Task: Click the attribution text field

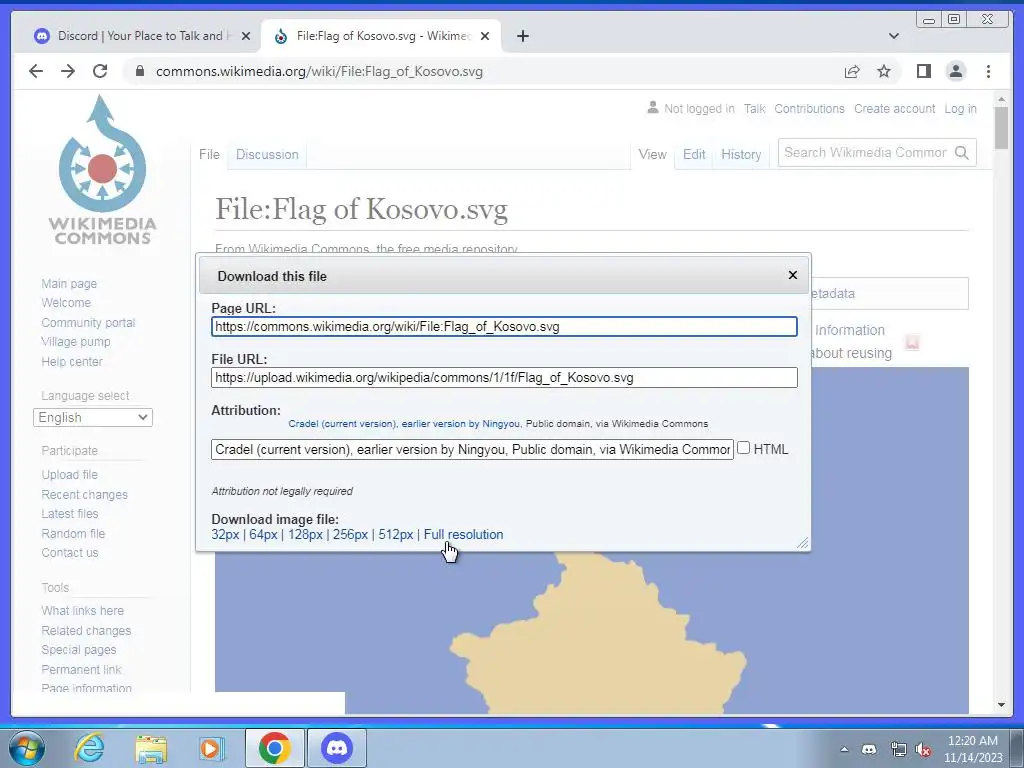Action: coord(472,449)
